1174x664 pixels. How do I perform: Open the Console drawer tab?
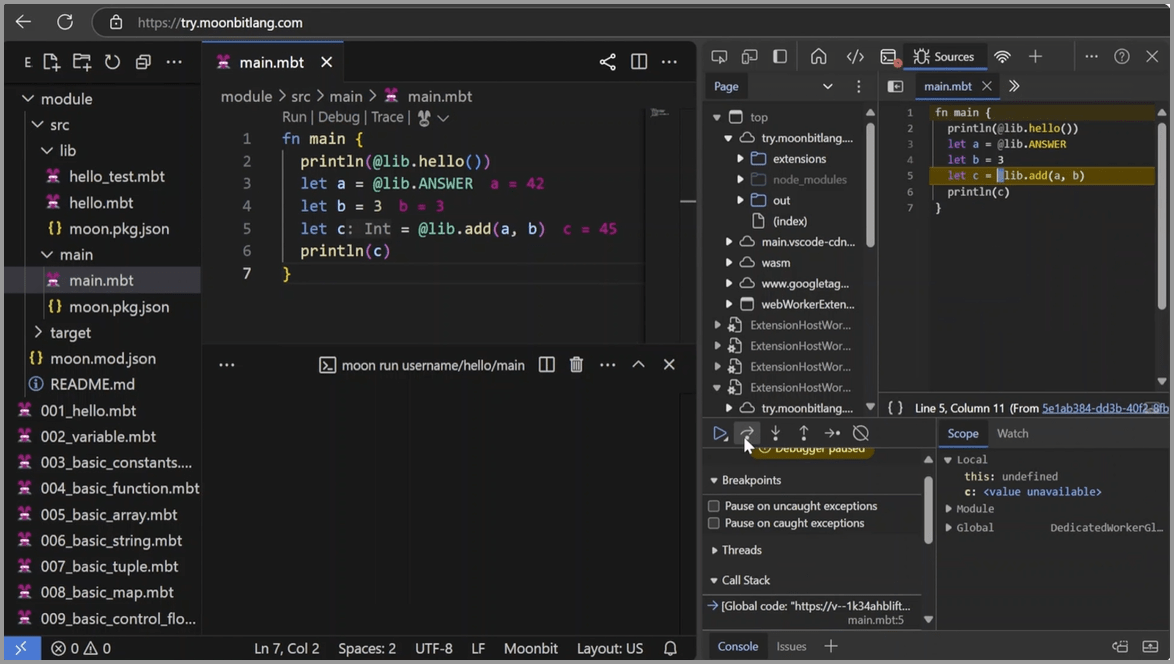(x=737, y=647)
